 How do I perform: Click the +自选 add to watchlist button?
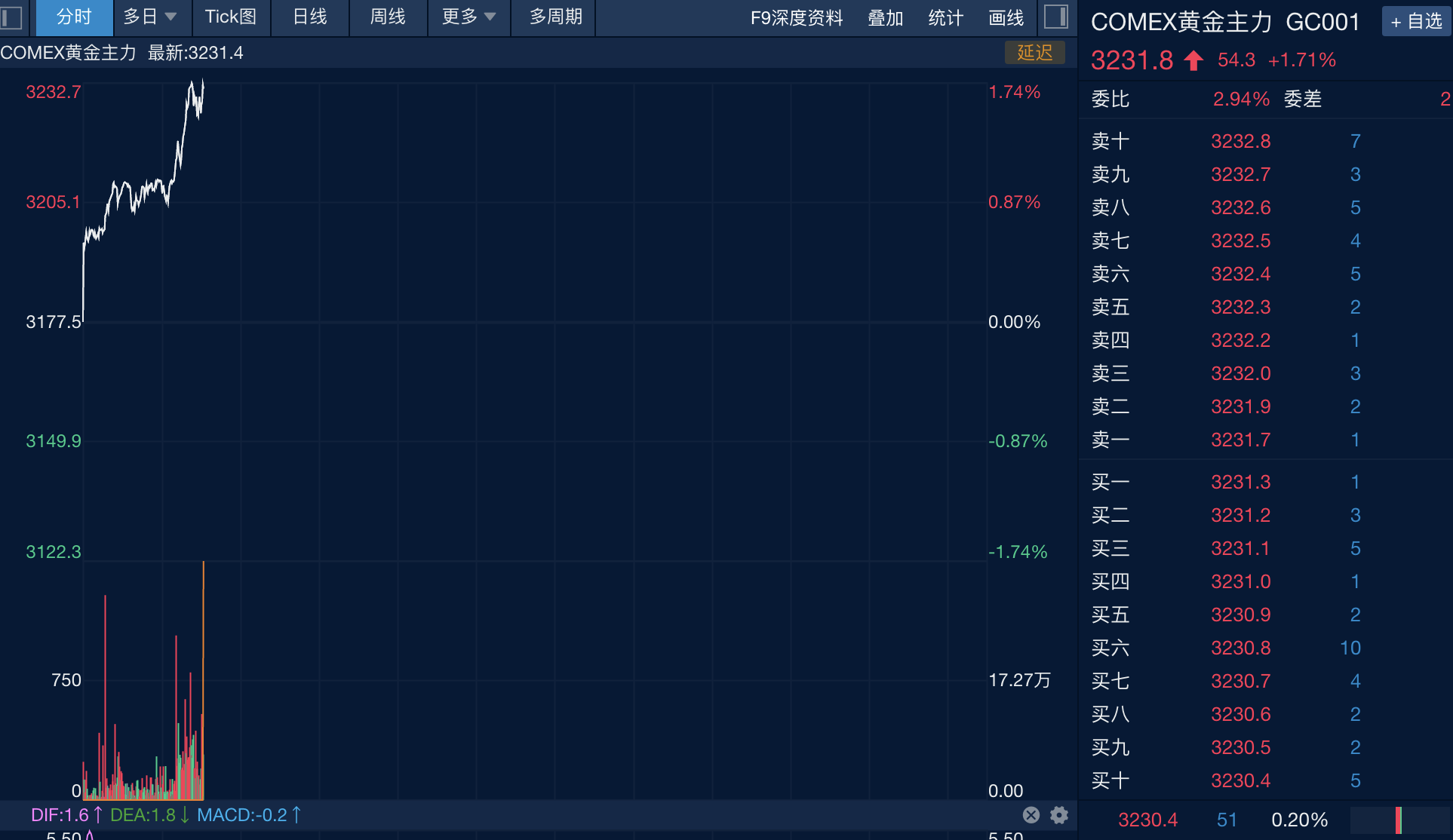[1416, 21]
